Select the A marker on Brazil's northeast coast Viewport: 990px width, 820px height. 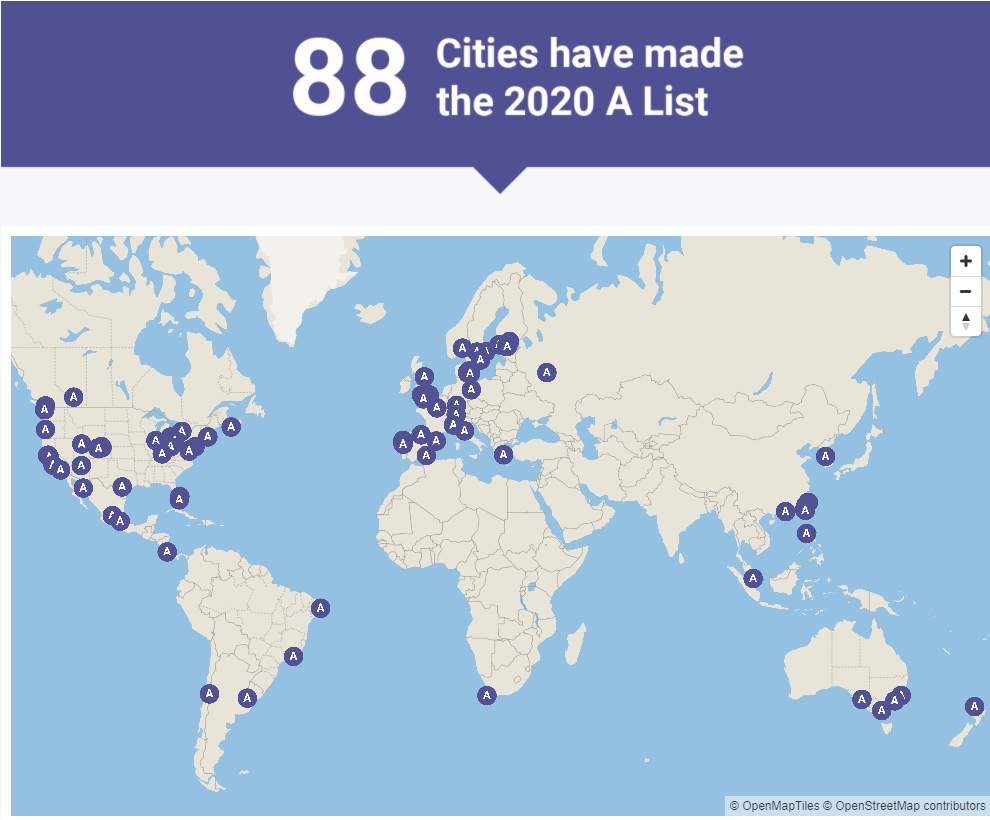click(320, 608)
